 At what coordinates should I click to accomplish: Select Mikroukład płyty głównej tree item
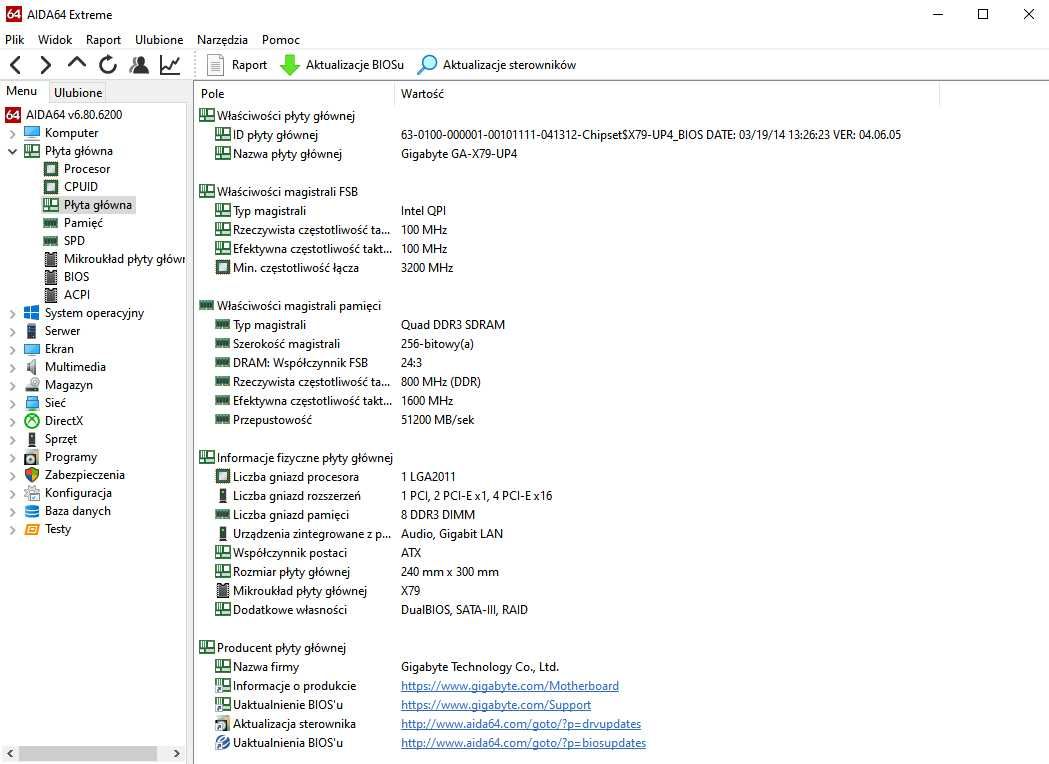(x=114, y=259)
